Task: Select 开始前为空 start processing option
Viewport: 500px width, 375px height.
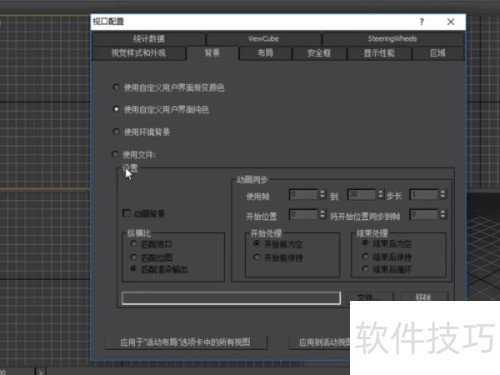Action: [256, 244]
